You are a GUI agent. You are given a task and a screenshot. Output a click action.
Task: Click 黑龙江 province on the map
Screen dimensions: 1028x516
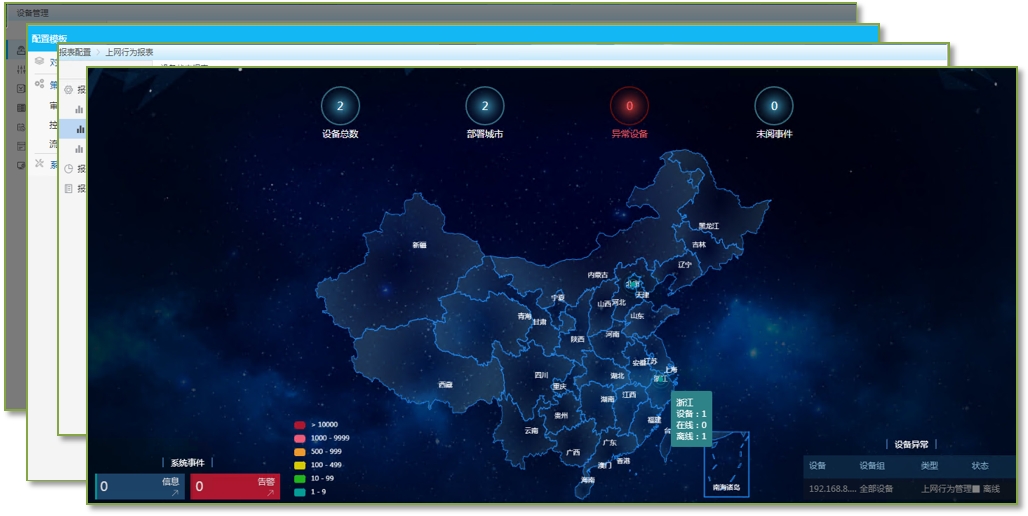point(708,226)
